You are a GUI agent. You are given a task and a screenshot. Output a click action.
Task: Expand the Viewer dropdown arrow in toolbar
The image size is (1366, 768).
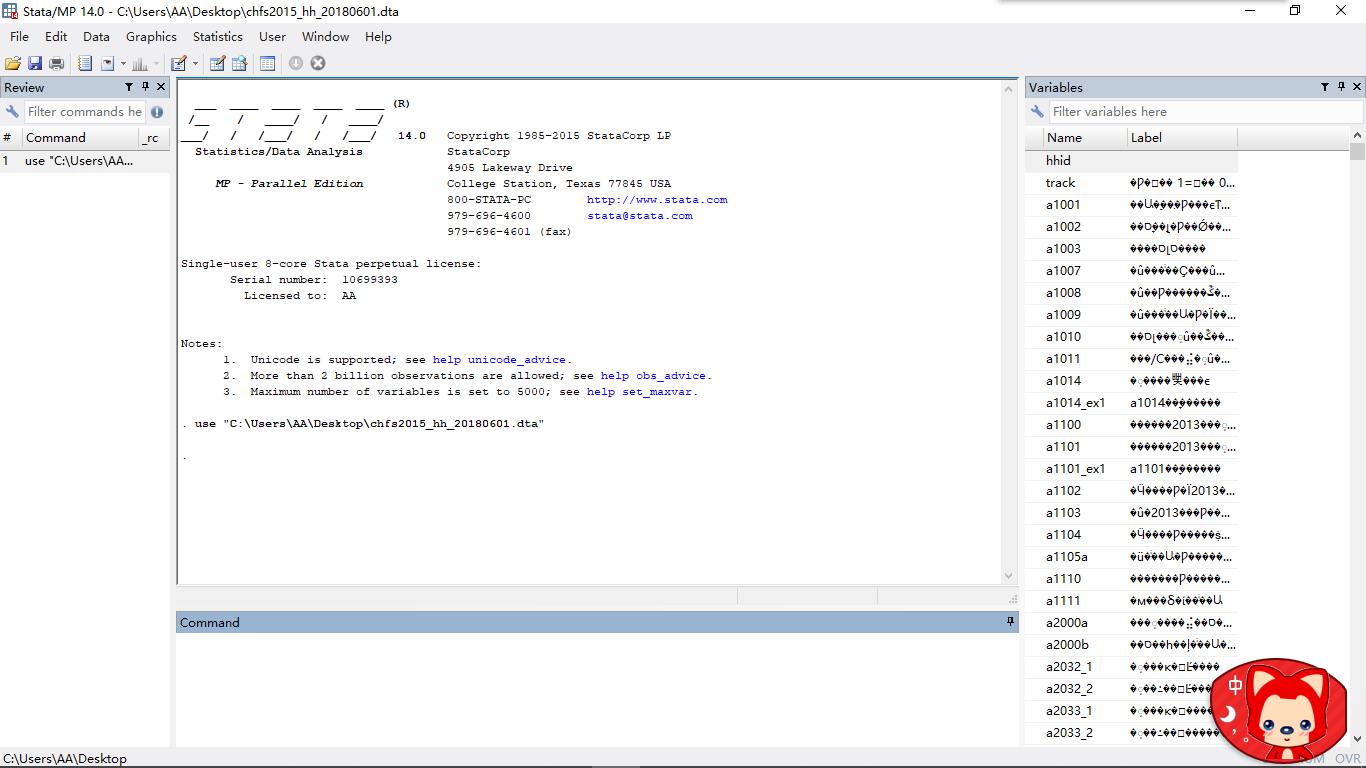coord(124,64)
